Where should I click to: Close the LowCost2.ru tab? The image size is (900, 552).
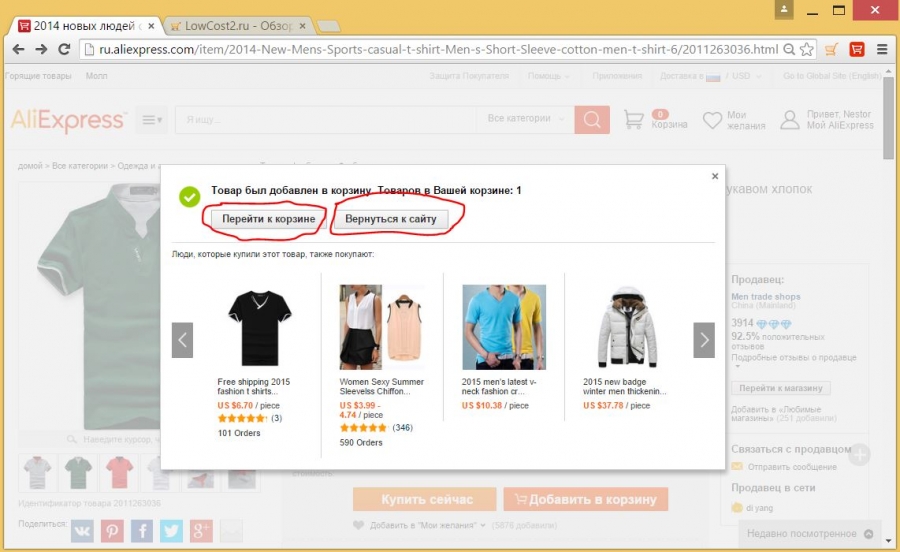point(302,26)
